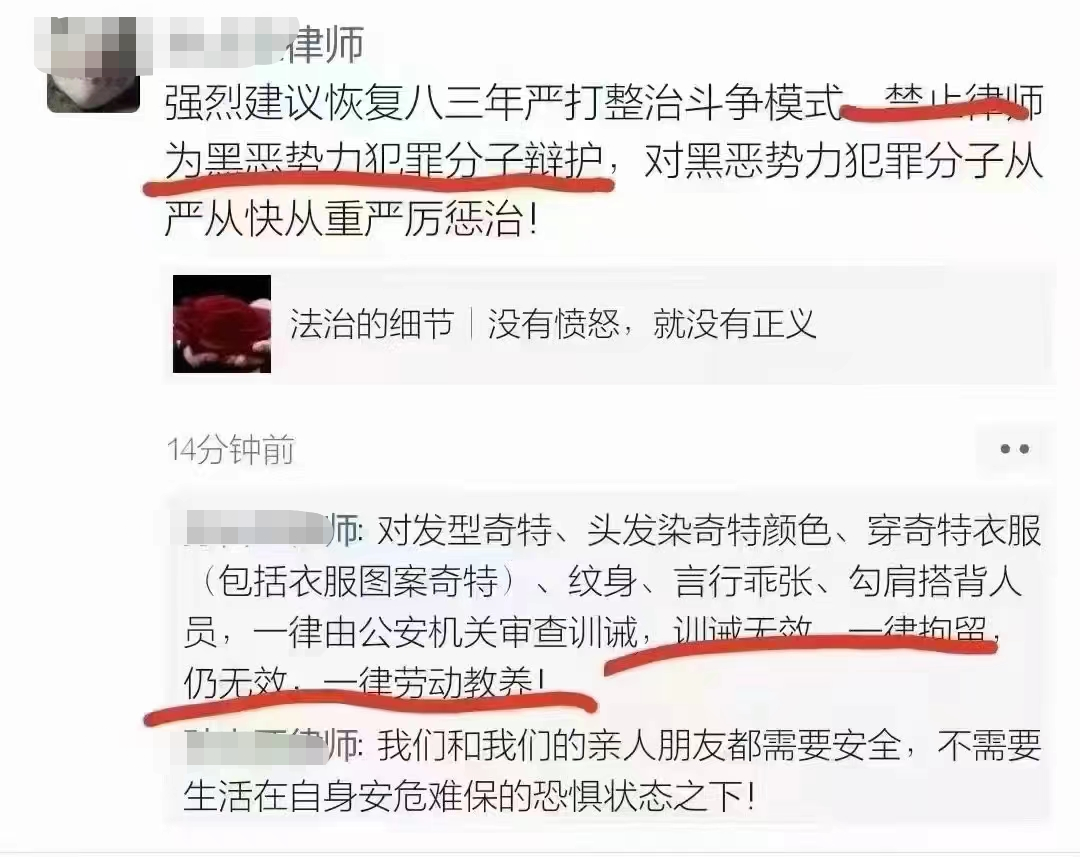The image size is (1080, 857).
Task: Tap the line 严从快从重严厉惩治
Action: point(351,220)
